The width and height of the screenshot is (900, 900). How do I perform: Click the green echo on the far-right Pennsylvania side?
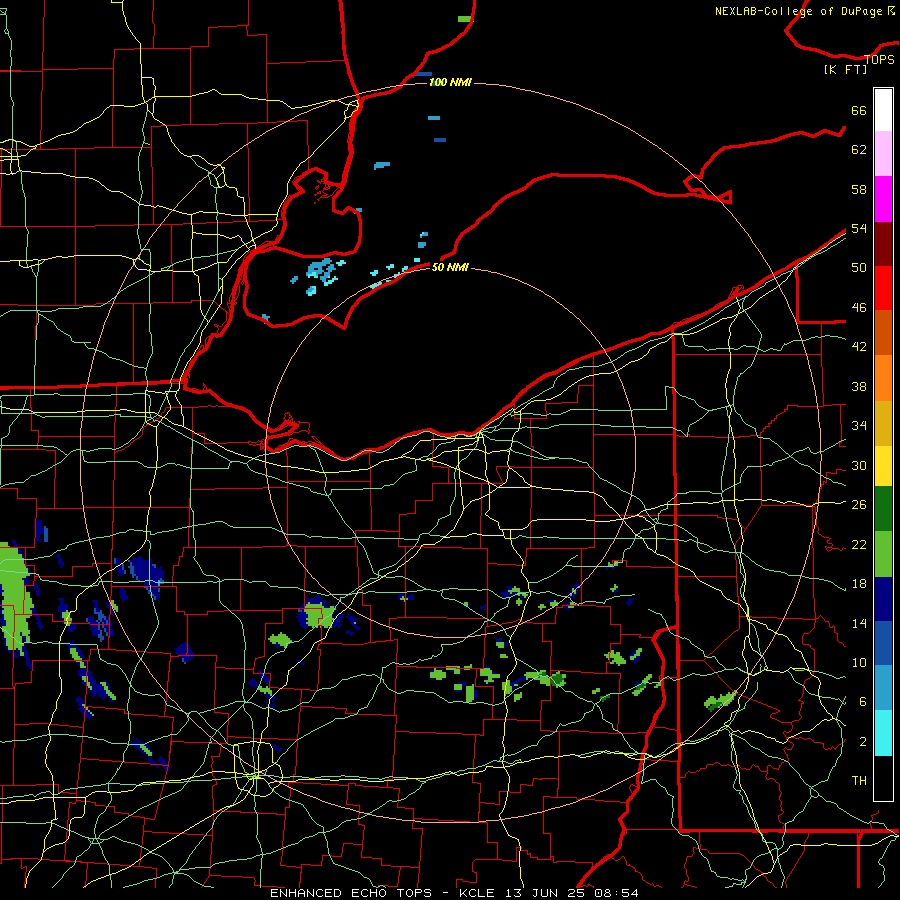[719, 700]
